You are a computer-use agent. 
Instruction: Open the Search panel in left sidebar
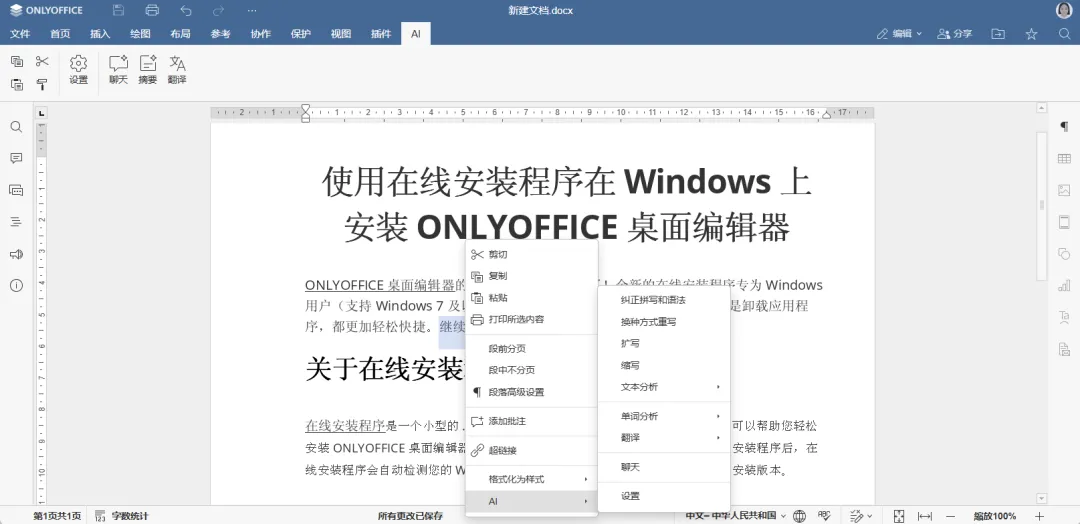pos(17,127)
